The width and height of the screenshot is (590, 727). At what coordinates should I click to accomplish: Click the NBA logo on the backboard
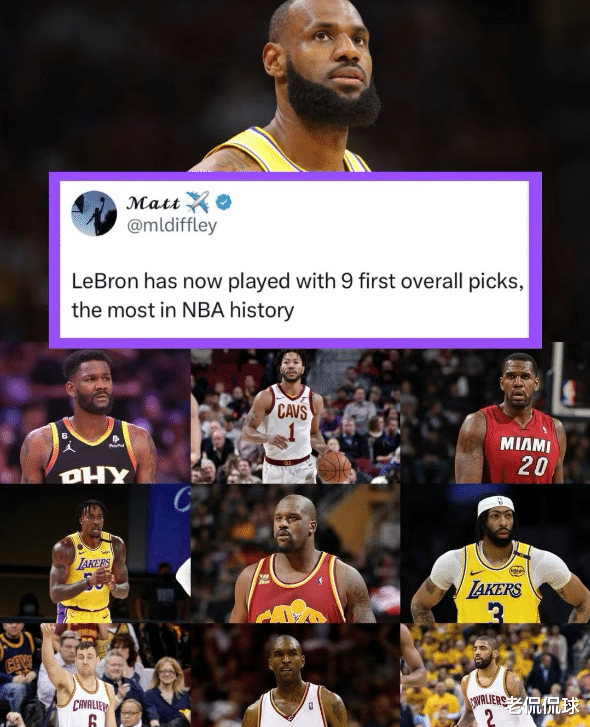(569, 392)
